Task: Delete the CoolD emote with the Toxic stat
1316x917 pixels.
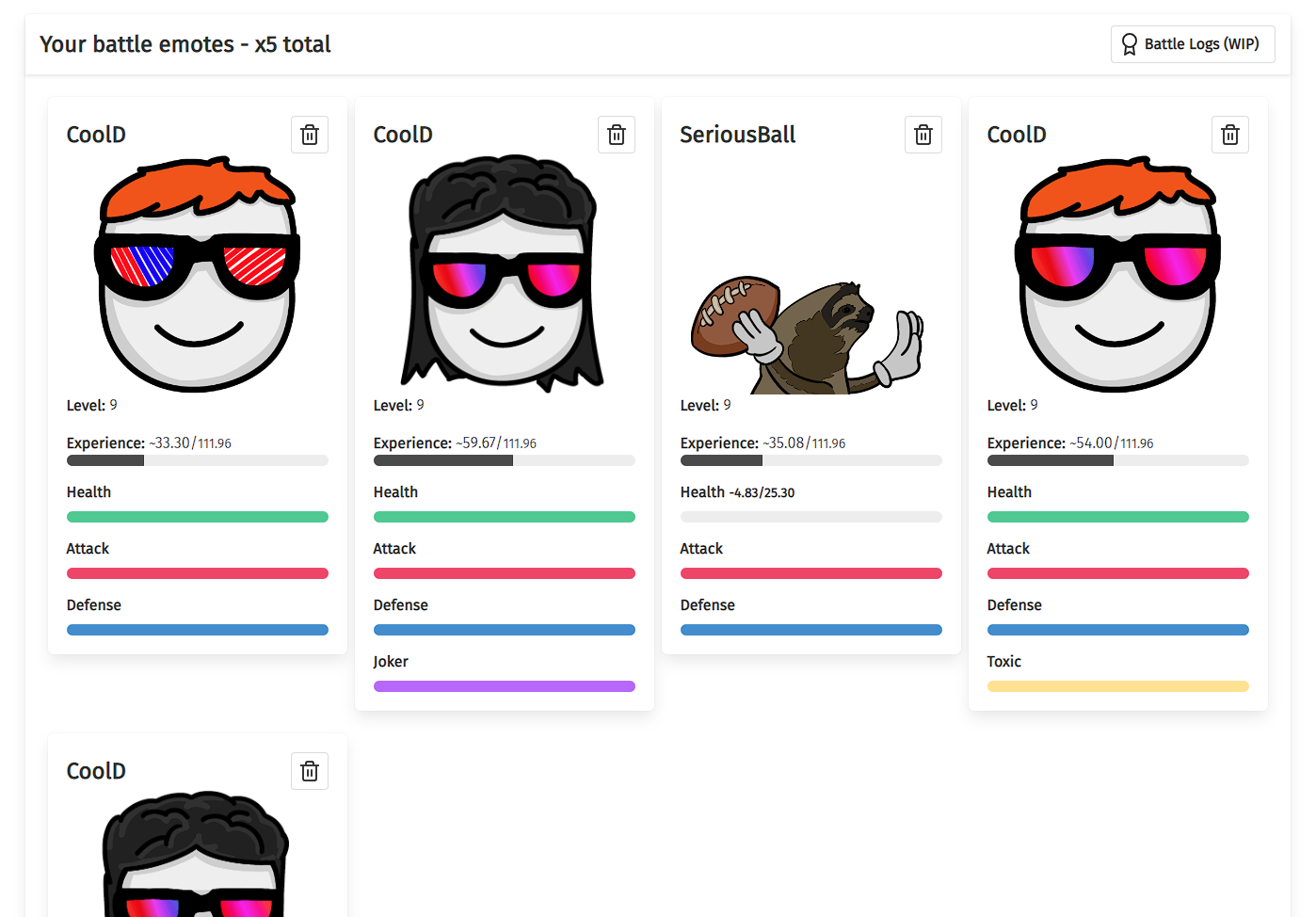Action: click(x=1230, y=135)
